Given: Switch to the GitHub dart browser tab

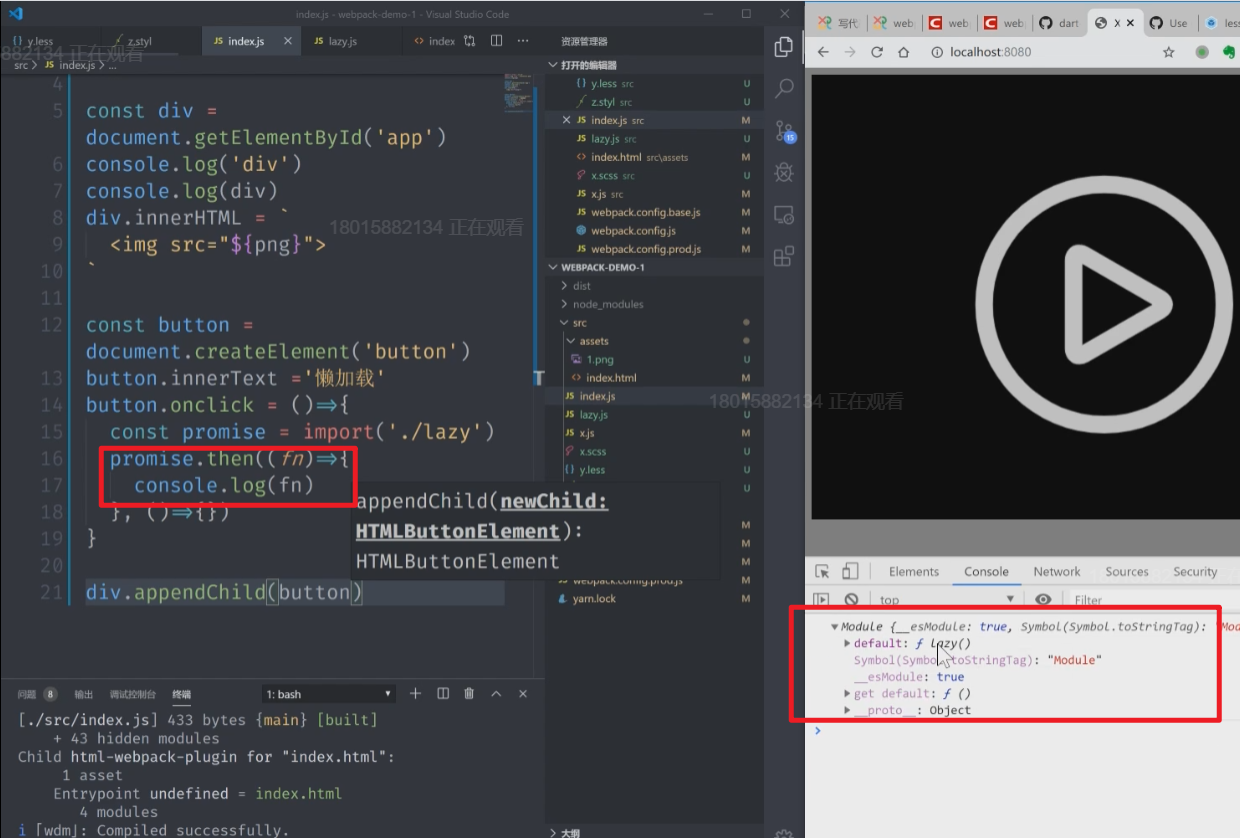Looking at the screenshot, I should (x=1060, y=23).
